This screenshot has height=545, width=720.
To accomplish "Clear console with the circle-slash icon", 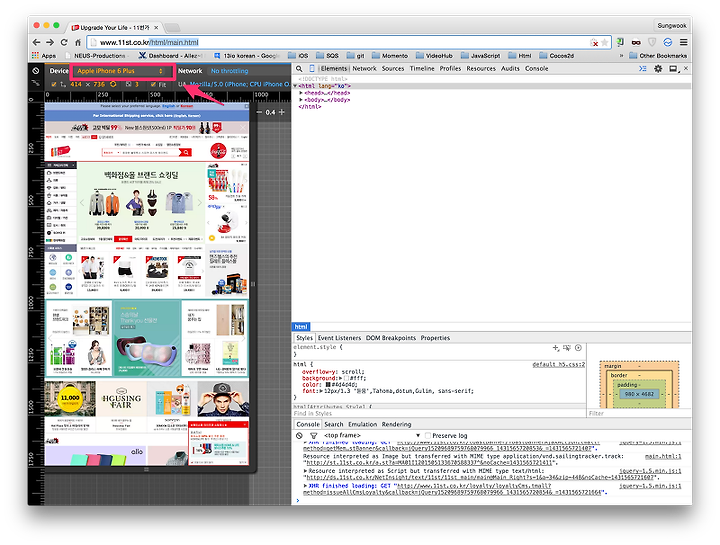I will point(299,435).
